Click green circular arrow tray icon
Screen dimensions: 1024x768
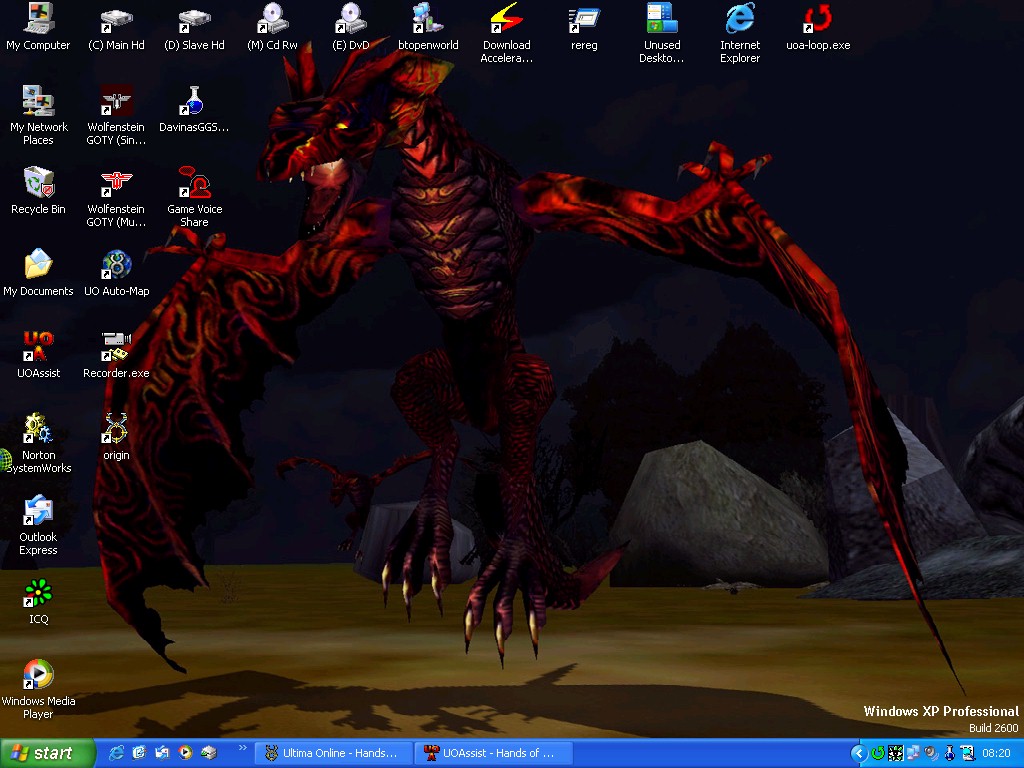878,753
